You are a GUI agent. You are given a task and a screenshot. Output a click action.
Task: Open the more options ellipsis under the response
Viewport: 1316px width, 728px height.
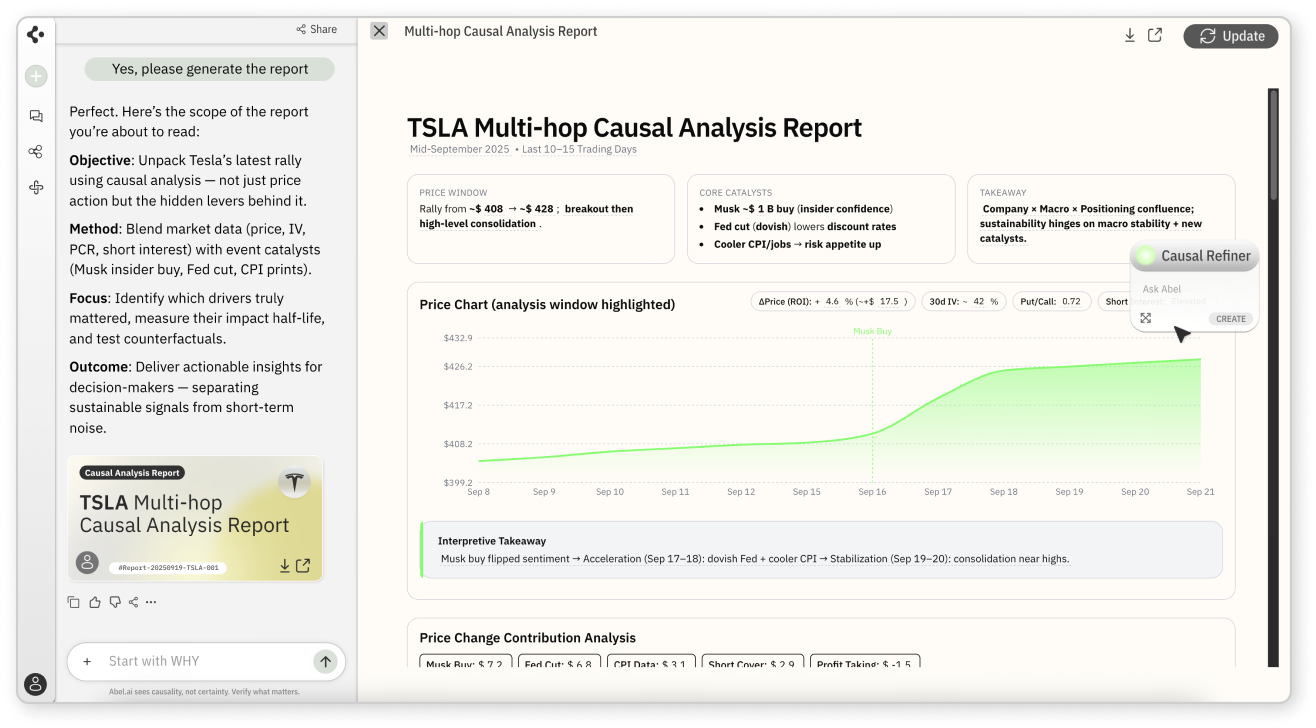coord(151,602)
